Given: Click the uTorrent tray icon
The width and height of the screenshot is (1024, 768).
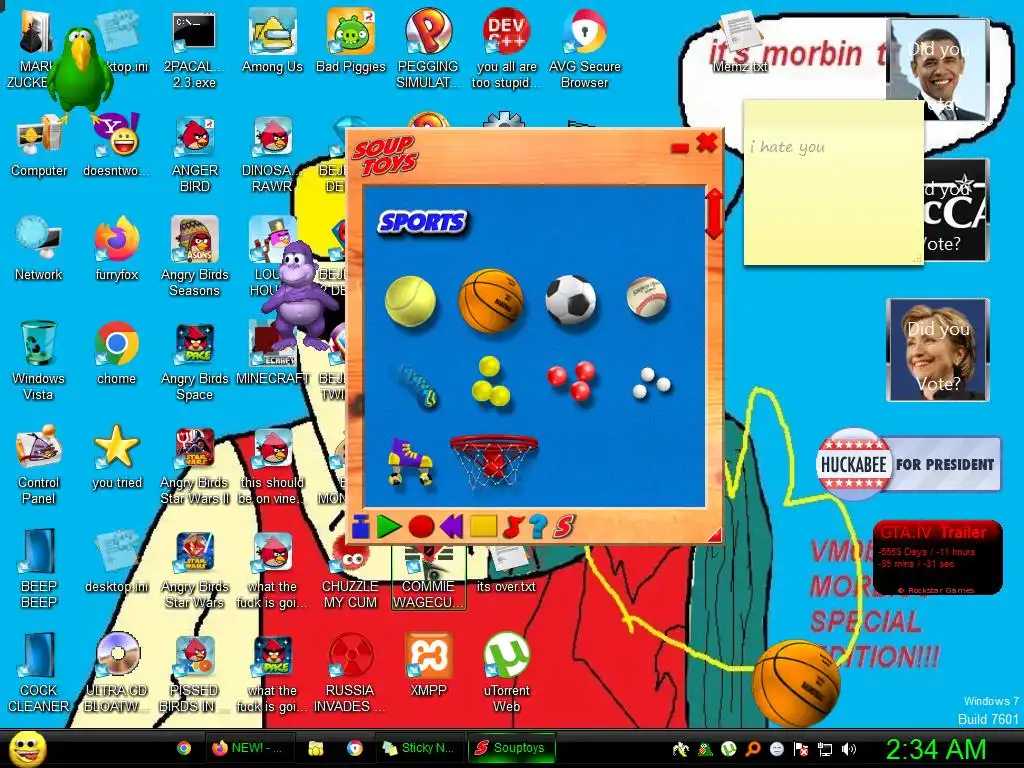Looking at the screenshot, I should pyautogui.click(x=729, y=749).
